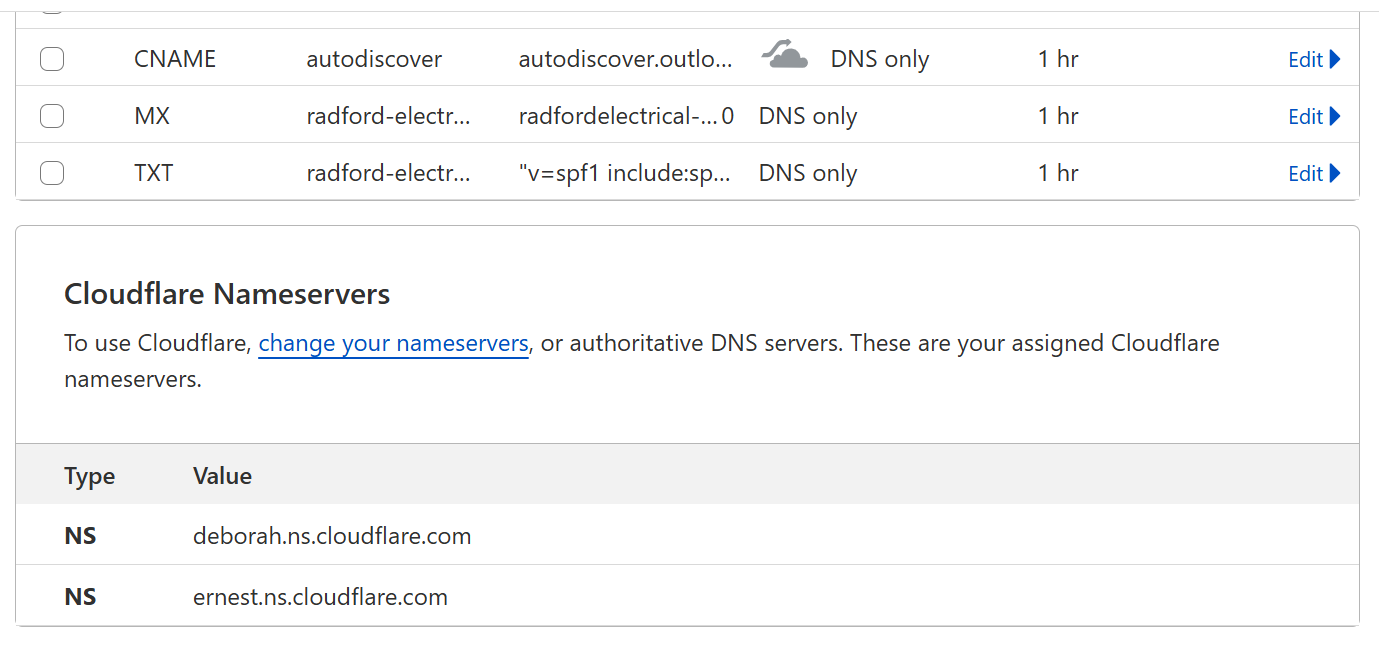Click the TXT type cell

click(153, 173)
